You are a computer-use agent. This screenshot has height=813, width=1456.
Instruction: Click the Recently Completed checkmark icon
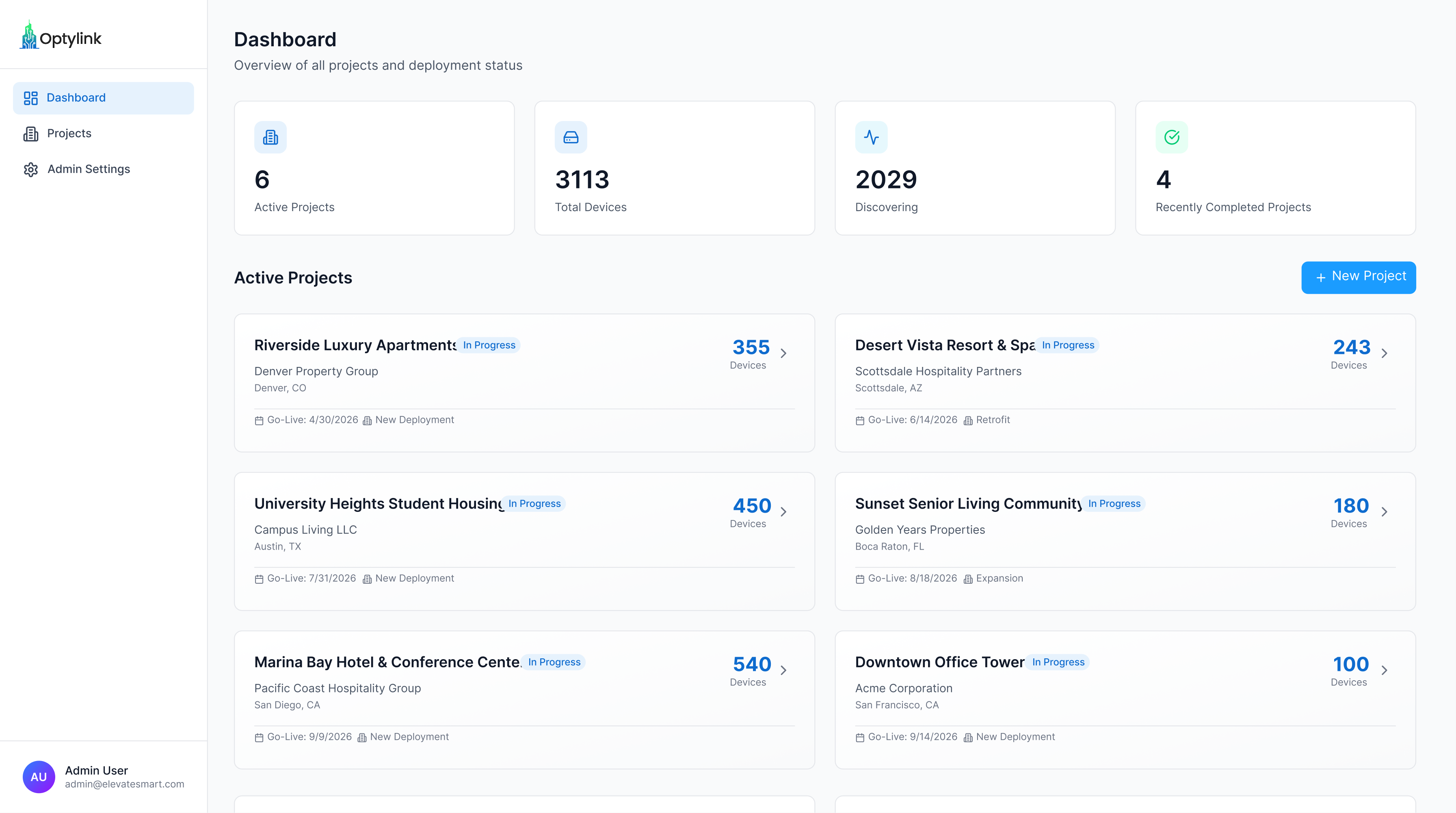[1172, 137]
